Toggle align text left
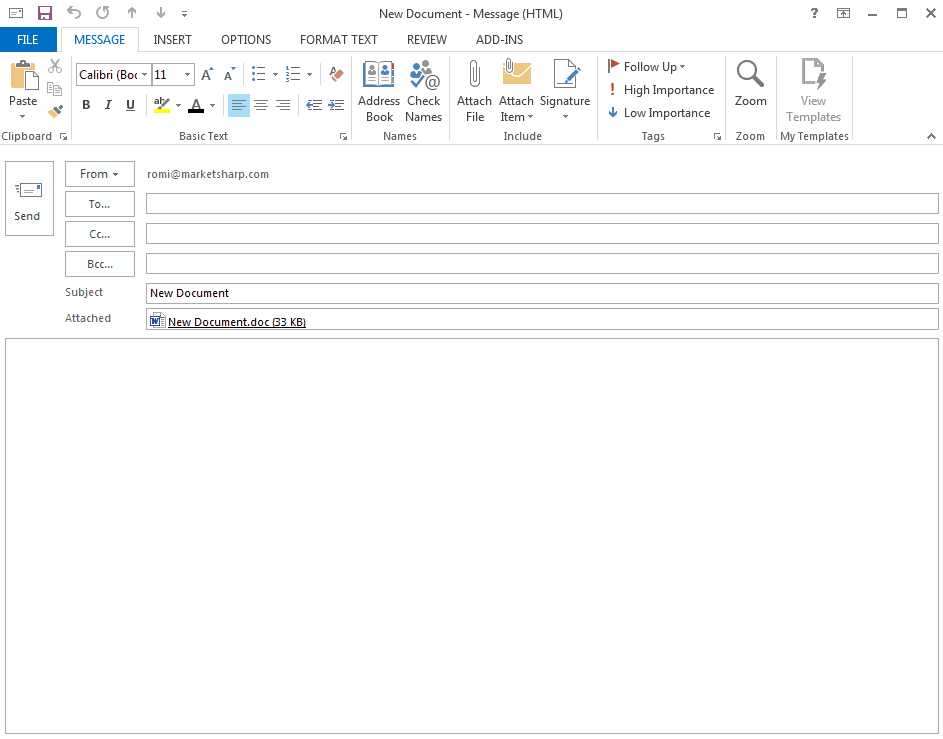Screen dimensions: 943x739 pos(239,105)
